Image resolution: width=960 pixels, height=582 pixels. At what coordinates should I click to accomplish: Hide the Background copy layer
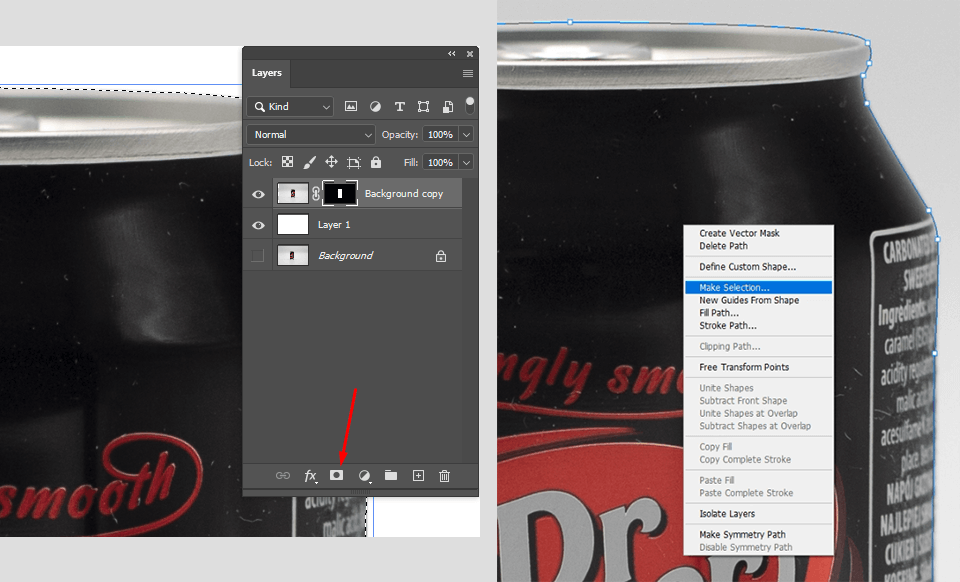258,194
